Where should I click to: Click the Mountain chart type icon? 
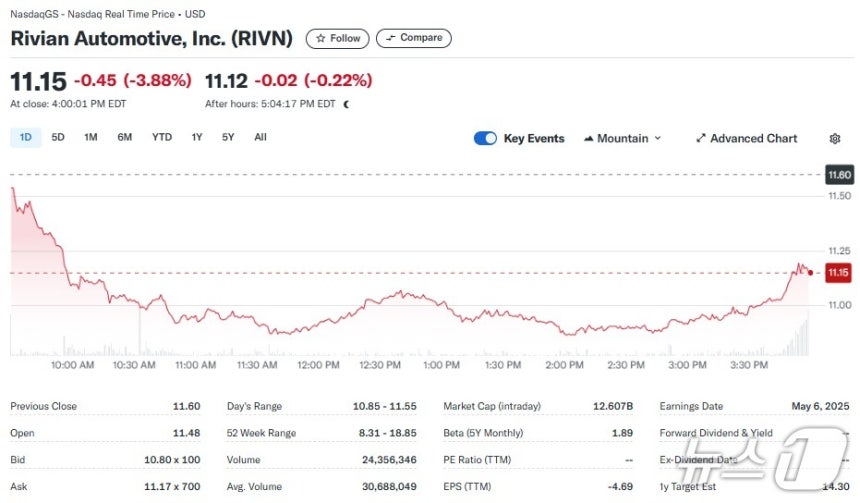(x=589, y=138)
